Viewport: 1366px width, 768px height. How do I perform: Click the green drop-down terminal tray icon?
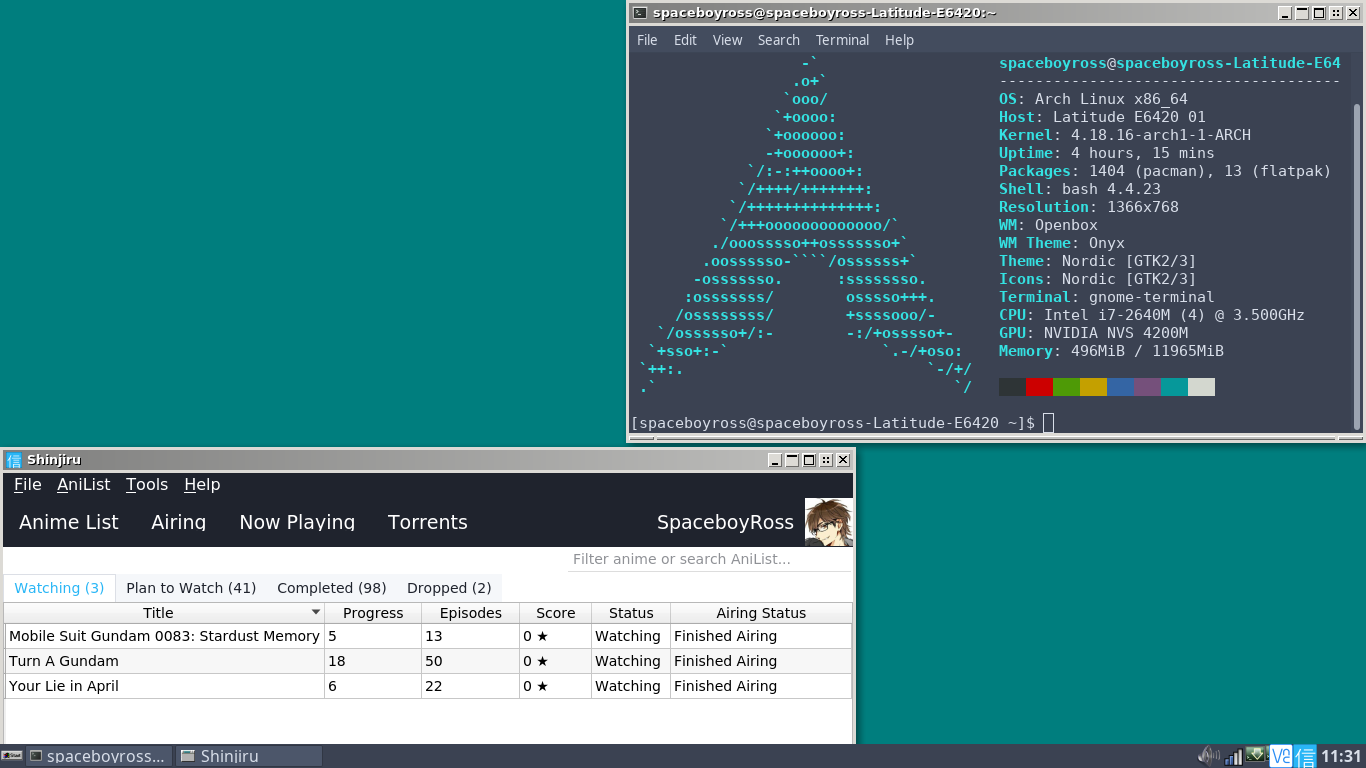1256,755
